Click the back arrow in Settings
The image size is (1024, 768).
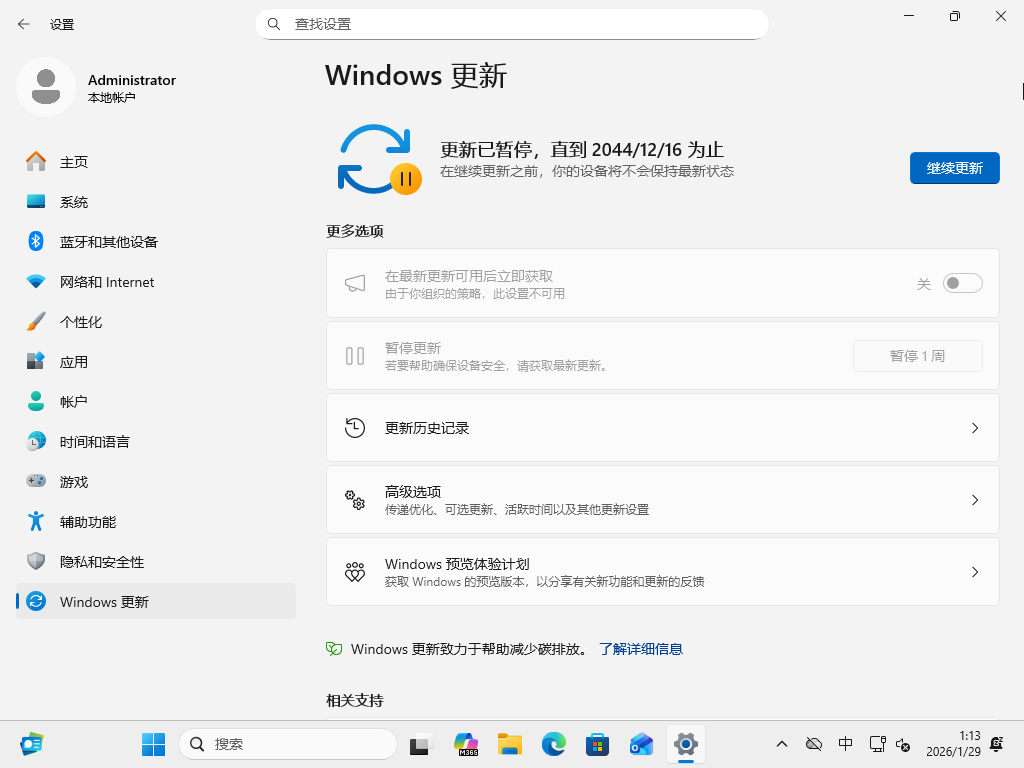21,24
